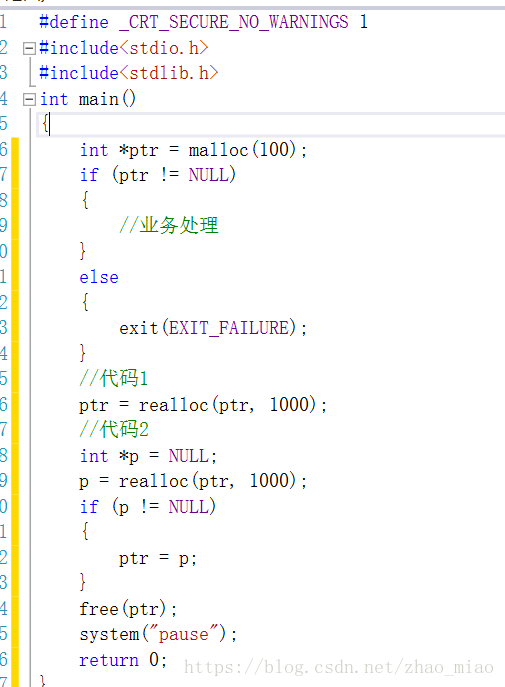Viewport: 505px width, 687px height.
Task: Collapse the #include block fold marker
Action: [x=29, y=48]
